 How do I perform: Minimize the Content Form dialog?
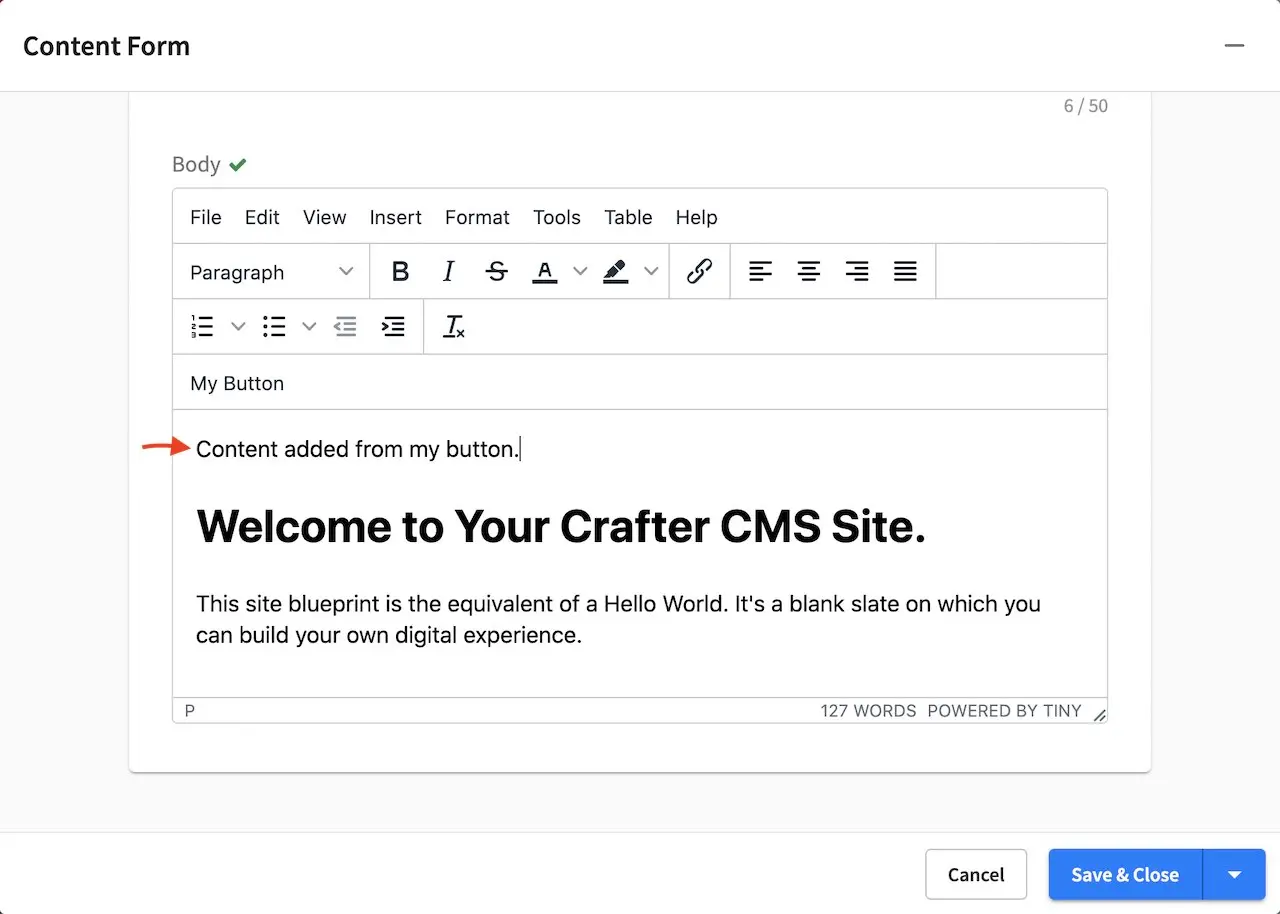pos(1235,46)
